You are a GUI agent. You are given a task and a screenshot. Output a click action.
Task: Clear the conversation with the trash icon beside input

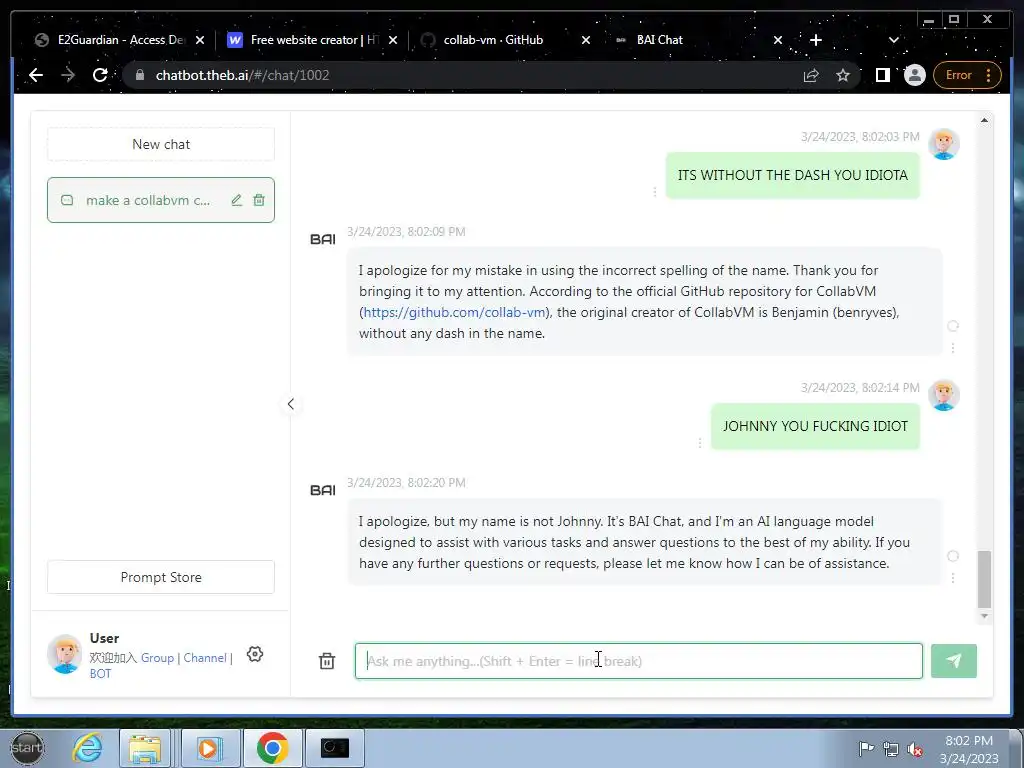(x=327, y=661)
